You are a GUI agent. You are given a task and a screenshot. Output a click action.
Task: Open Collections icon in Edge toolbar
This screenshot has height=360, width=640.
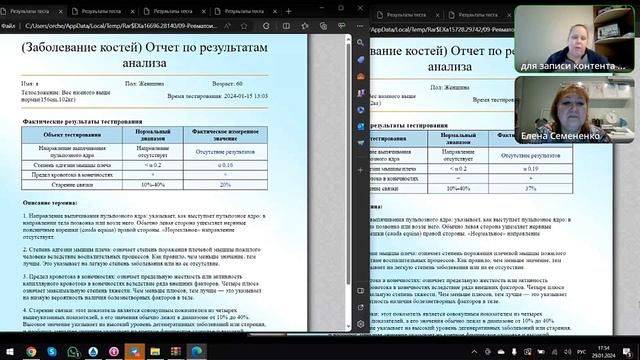click(x=323, y=26)
